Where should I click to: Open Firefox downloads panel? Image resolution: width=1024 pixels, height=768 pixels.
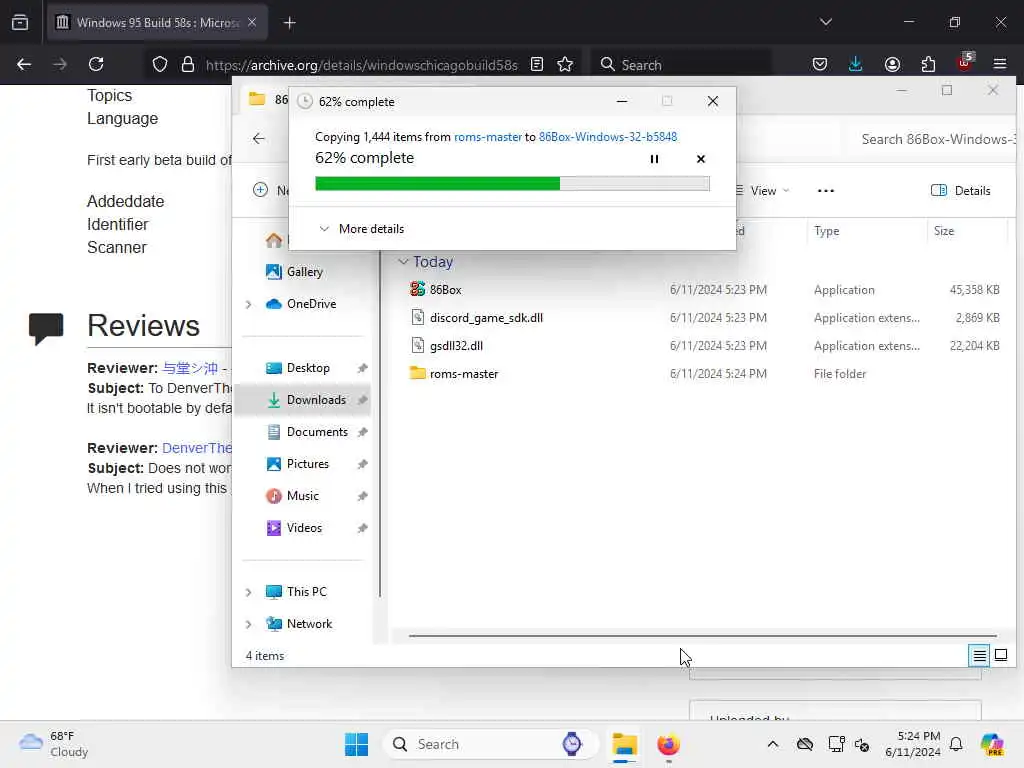[856, 64]
